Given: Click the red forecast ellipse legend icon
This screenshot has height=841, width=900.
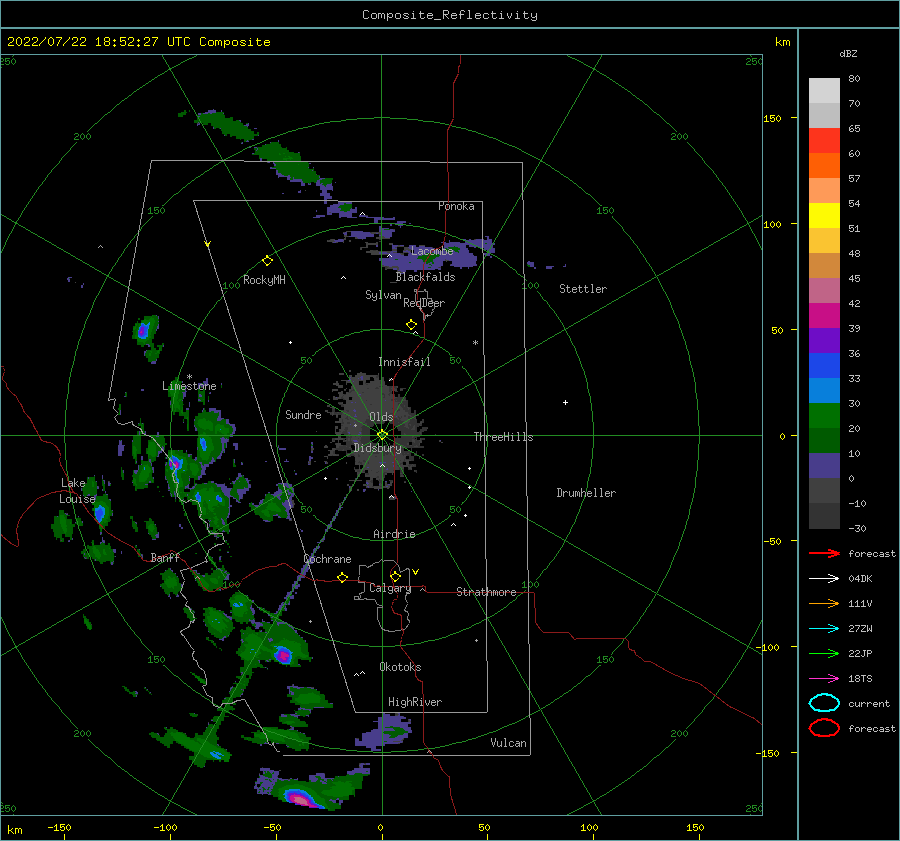Looking at the screenshot, I should pyautogui.click(x=824, y=728).
